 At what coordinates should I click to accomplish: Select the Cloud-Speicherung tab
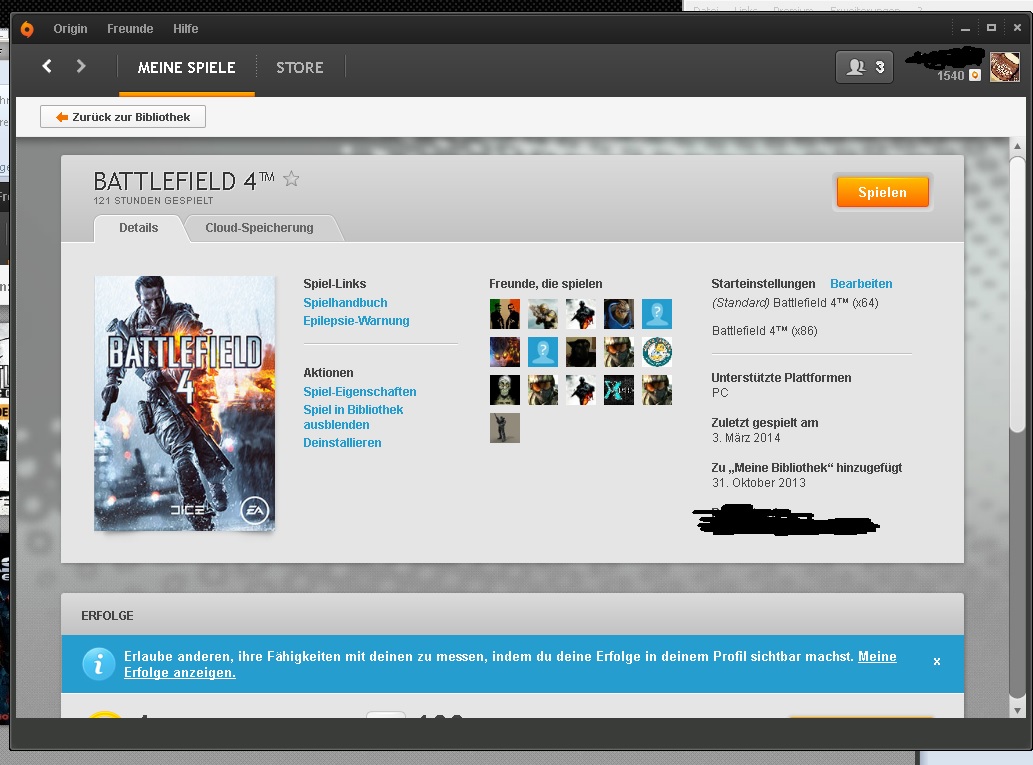(260, 228)
